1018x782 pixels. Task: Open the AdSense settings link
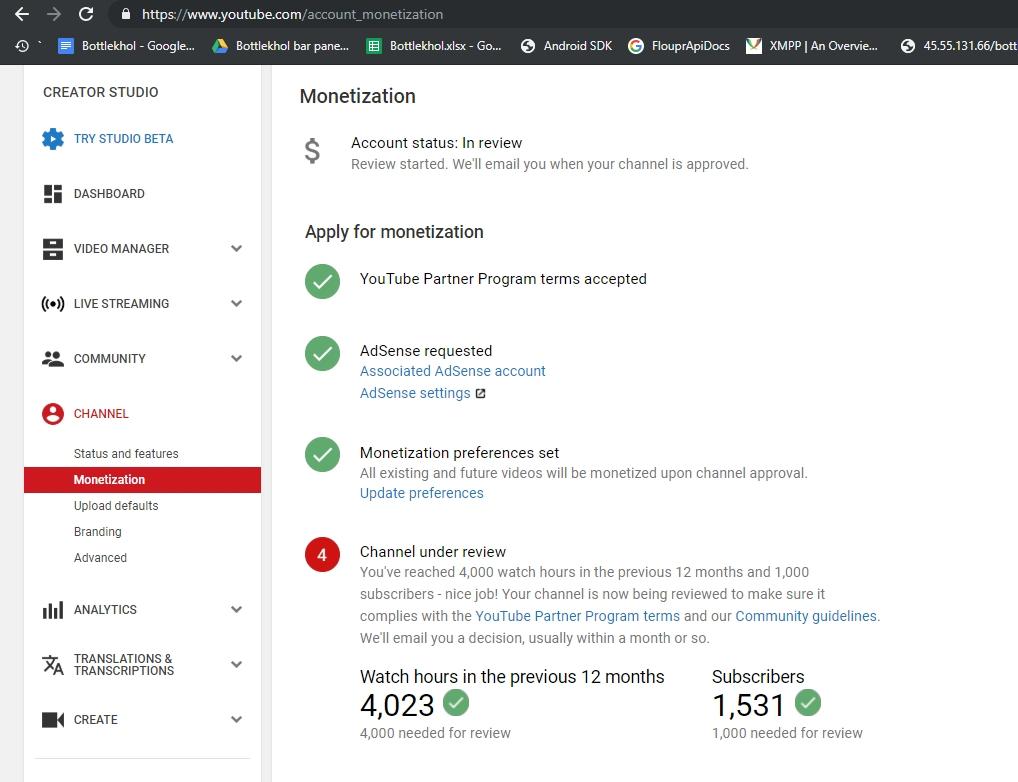415,393
